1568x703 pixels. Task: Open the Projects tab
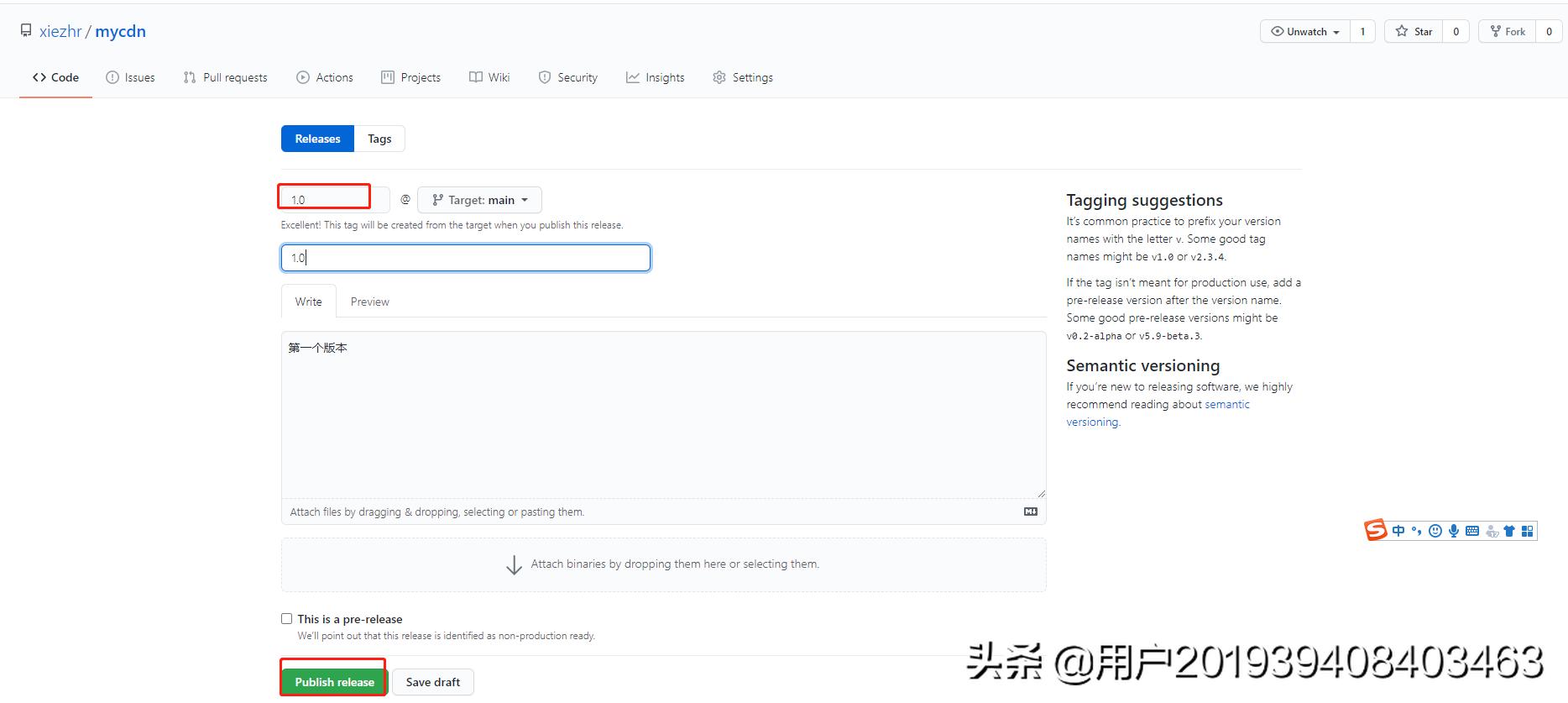point(410,77)
